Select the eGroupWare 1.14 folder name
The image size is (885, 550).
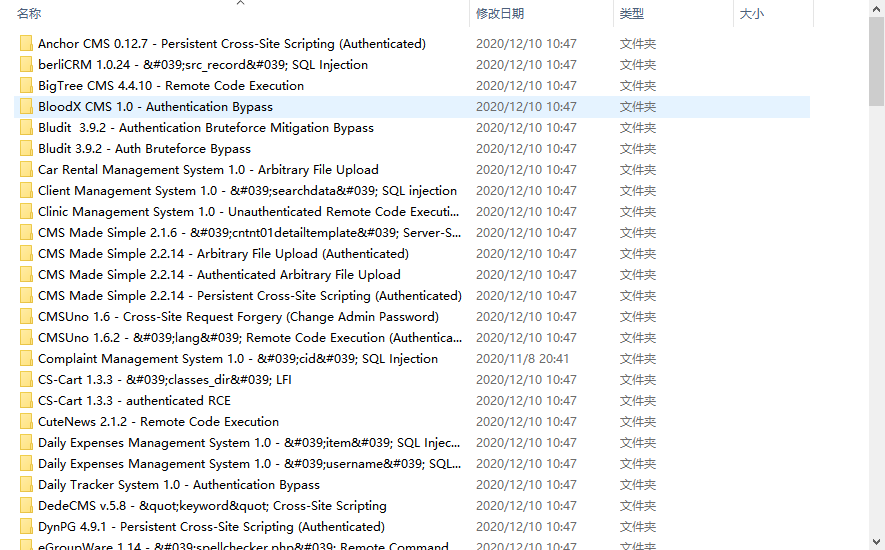[243, 545]
